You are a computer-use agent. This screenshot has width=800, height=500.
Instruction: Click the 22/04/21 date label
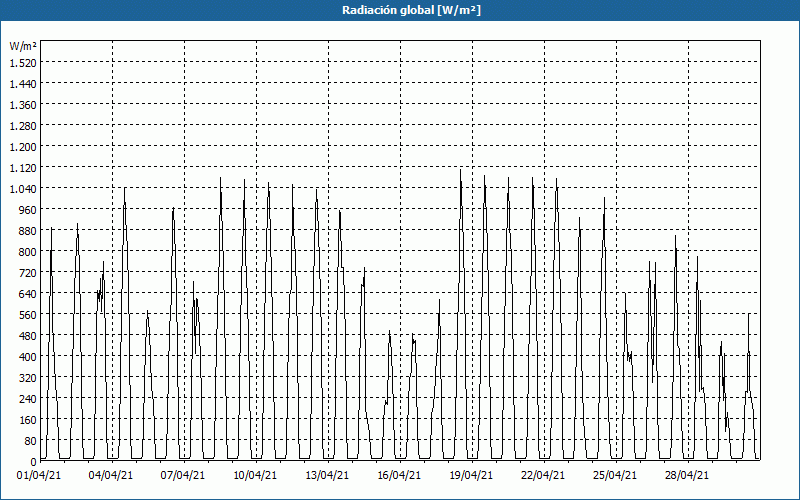(x=543, y=476)
